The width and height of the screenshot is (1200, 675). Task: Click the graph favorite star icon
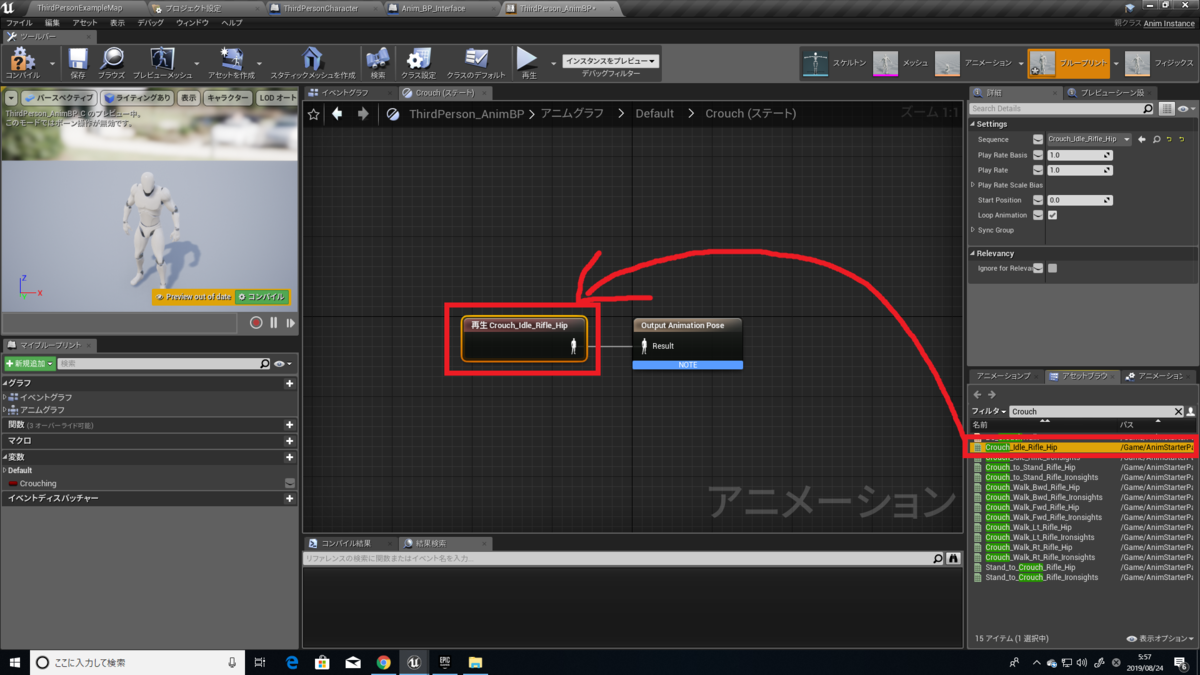click(314, 114)
